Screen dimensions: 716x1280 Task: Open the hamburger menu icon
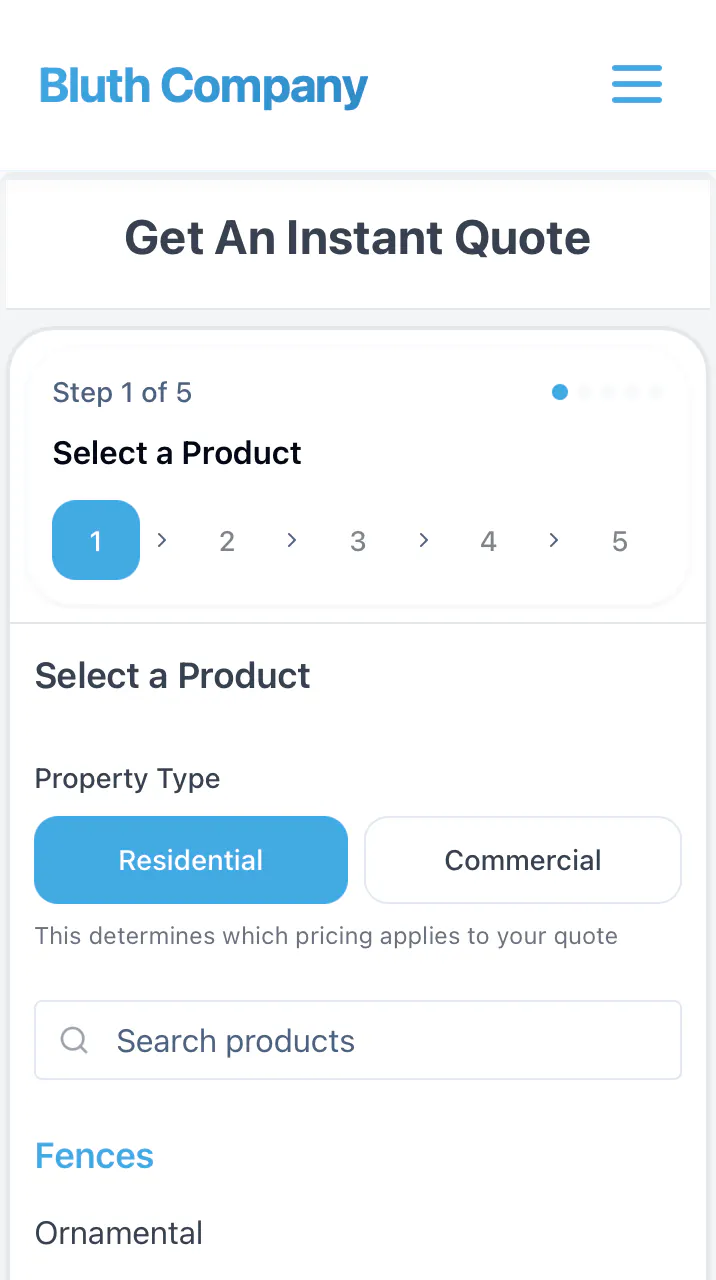tap(637, 84)
